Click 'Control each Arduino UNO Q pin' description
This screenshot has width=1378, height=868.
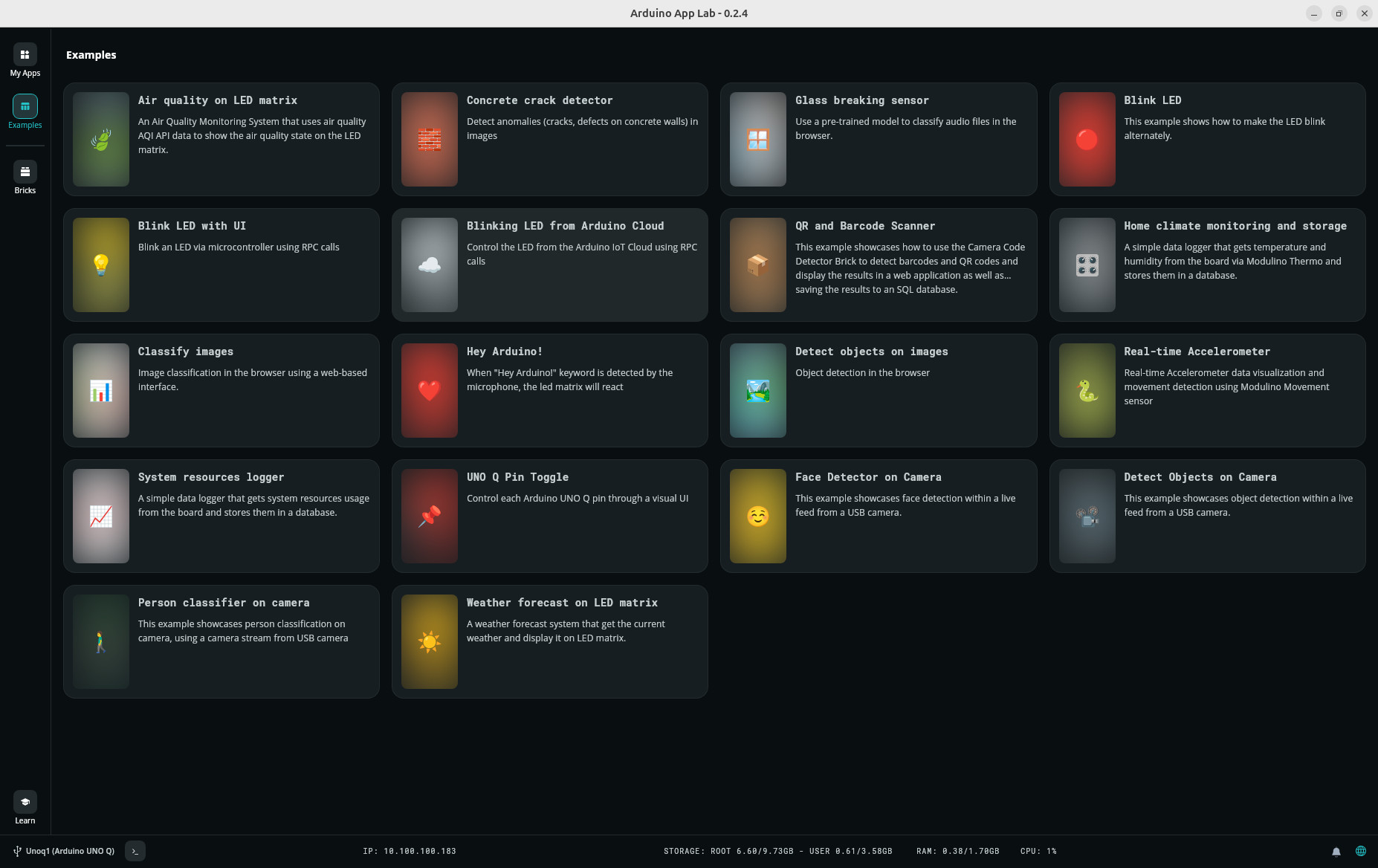(578, 498)
